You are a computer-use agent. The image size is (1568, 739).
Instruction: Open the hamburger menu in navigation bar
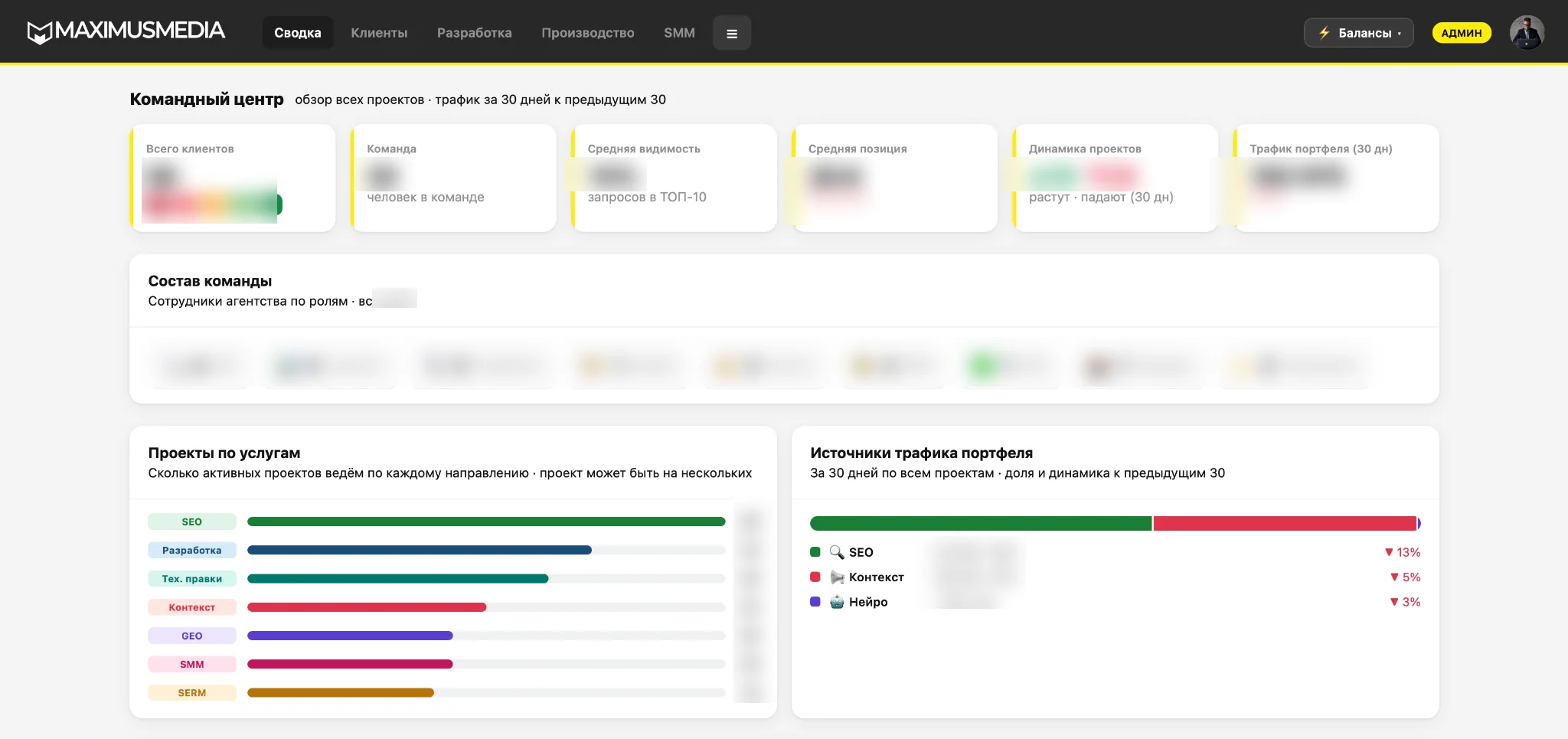(731, 33)
